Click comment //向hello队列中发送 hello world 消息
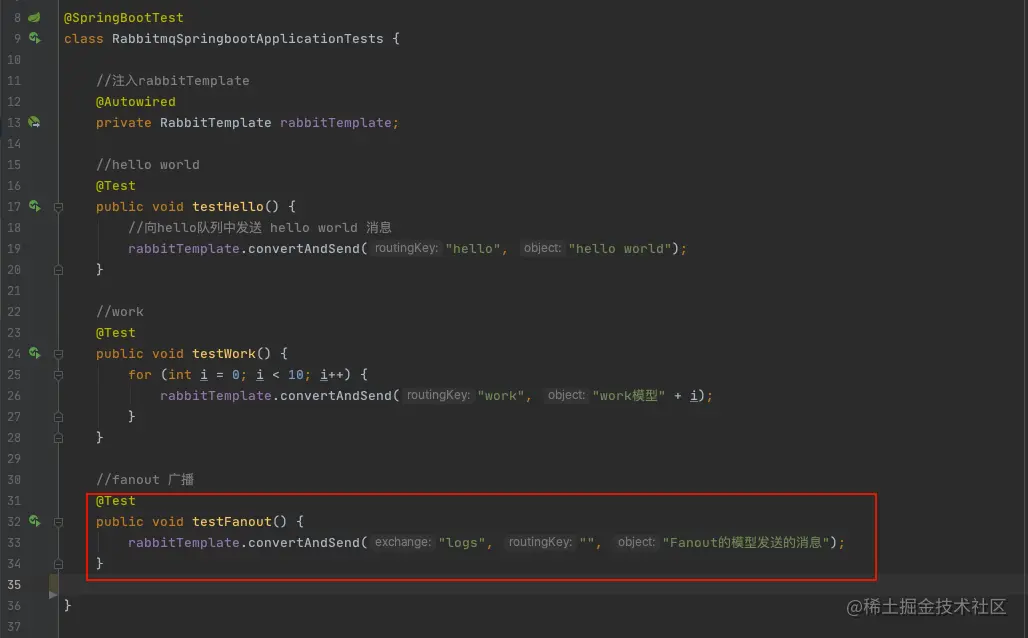This screenshot has width=1028, height=638. 260,228
